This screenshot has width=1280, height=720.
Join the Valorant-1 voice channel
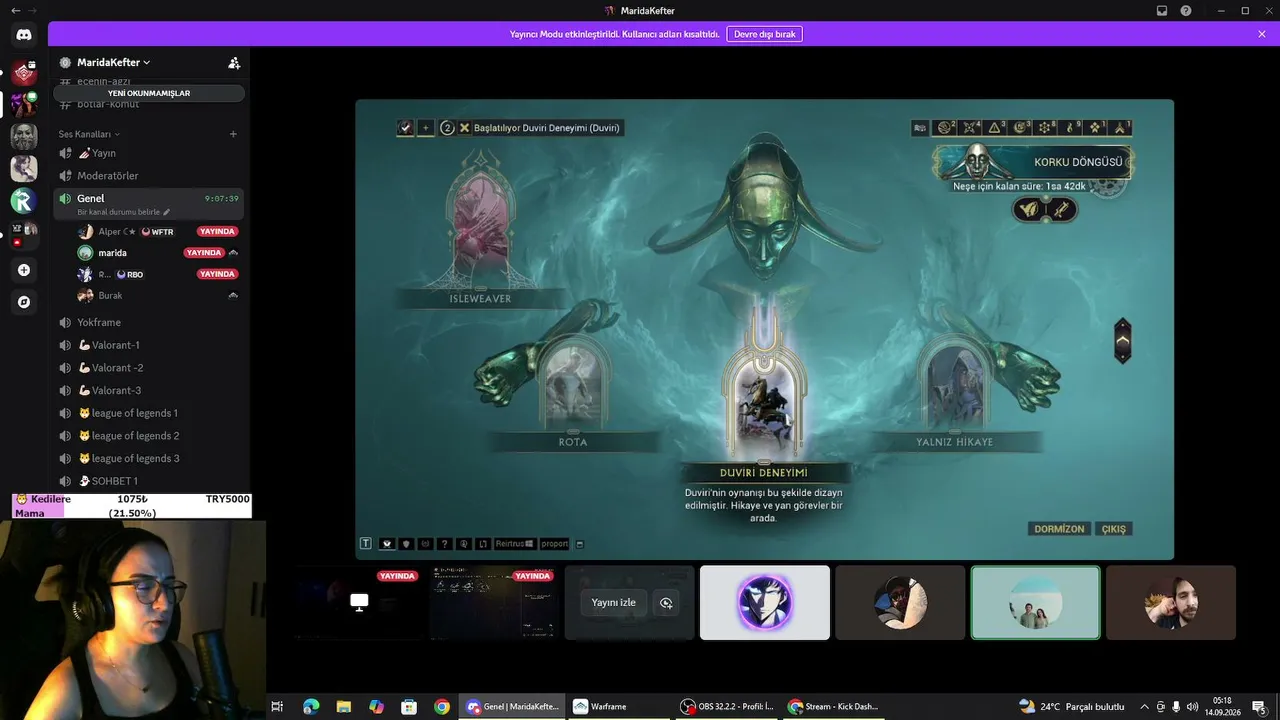(x=148, y=345)
